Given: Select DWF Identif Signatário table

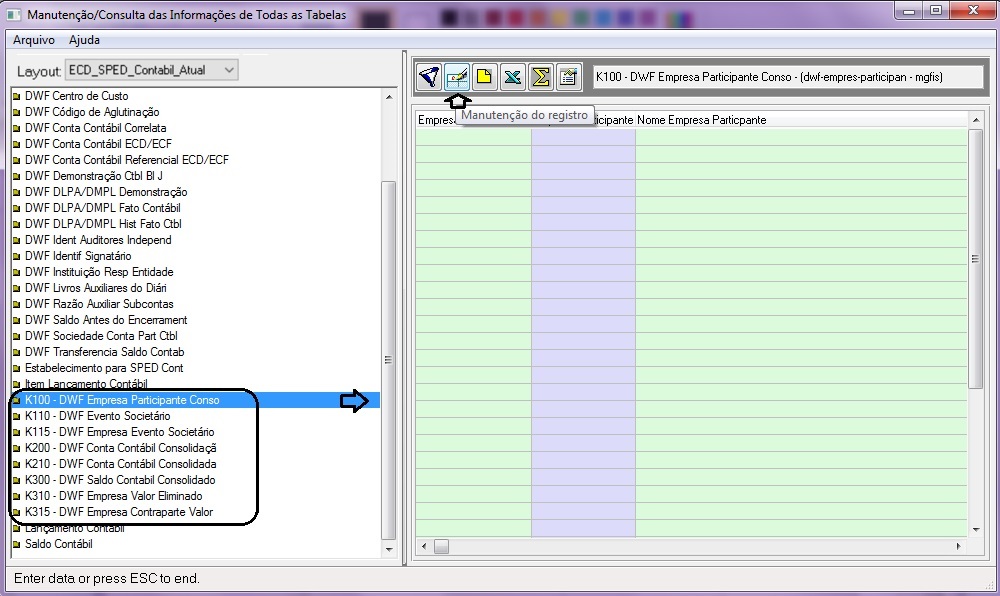Looking at the screenshot, I should pyautogui.click(x=78, y=256).
